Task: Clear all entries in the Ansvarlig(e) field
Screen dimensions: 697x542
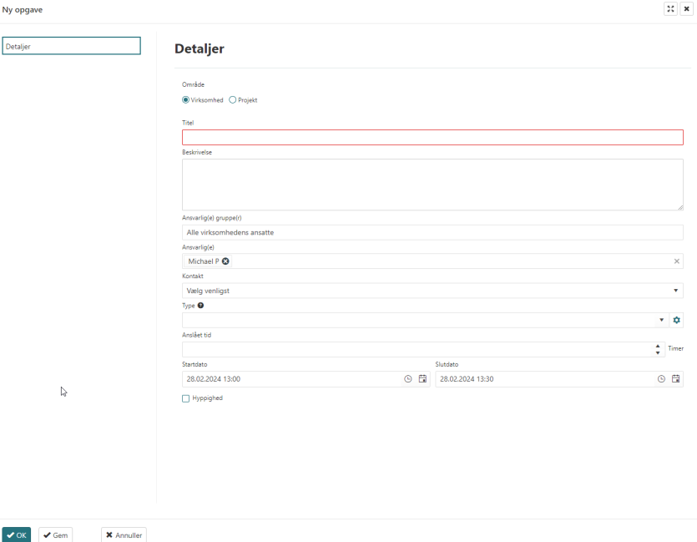Action: [677, 261]
